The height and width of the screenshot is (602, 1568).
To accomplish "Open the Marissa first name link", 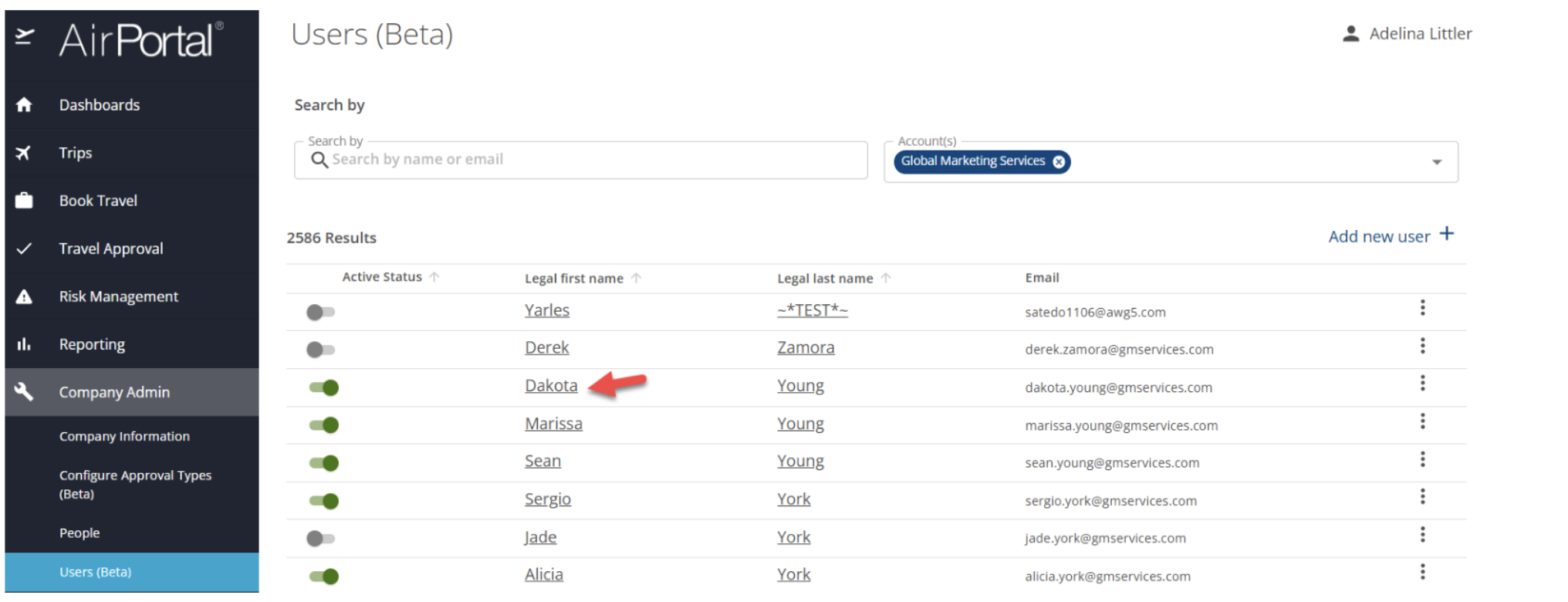I will pyautogui.click(x=553, y=424).
